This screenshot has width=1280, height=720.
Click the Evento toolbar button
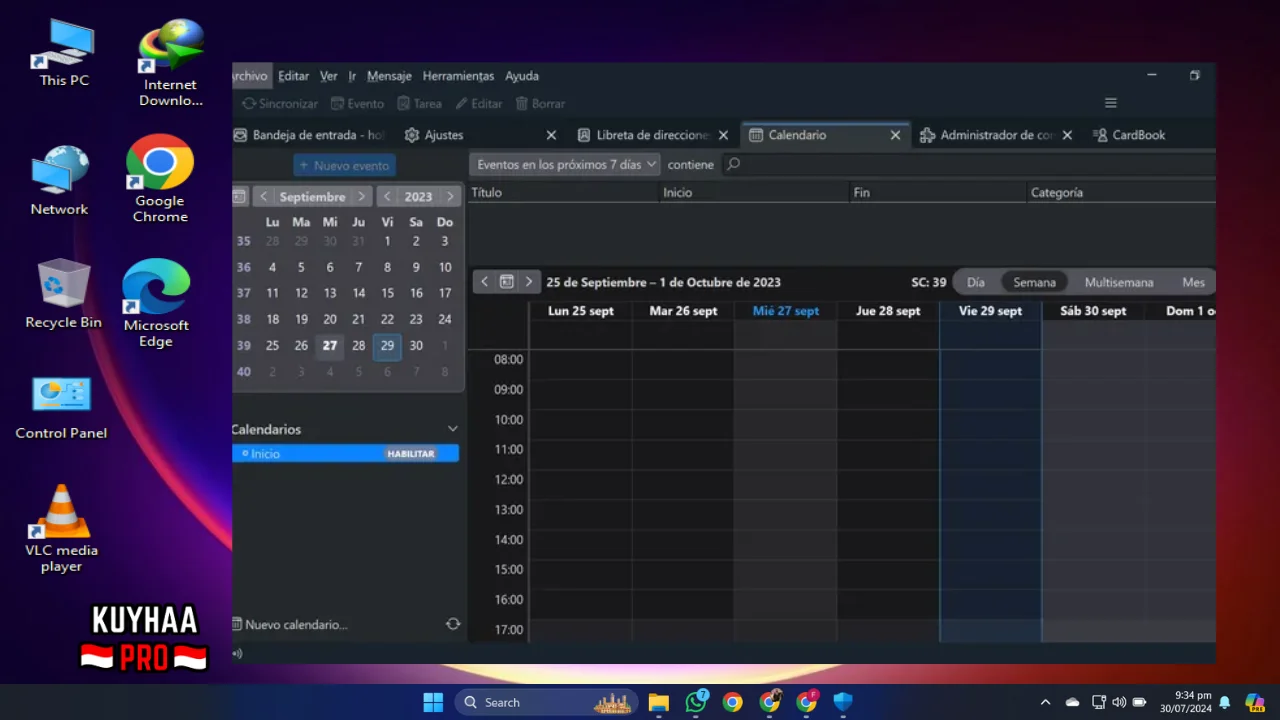357,104
